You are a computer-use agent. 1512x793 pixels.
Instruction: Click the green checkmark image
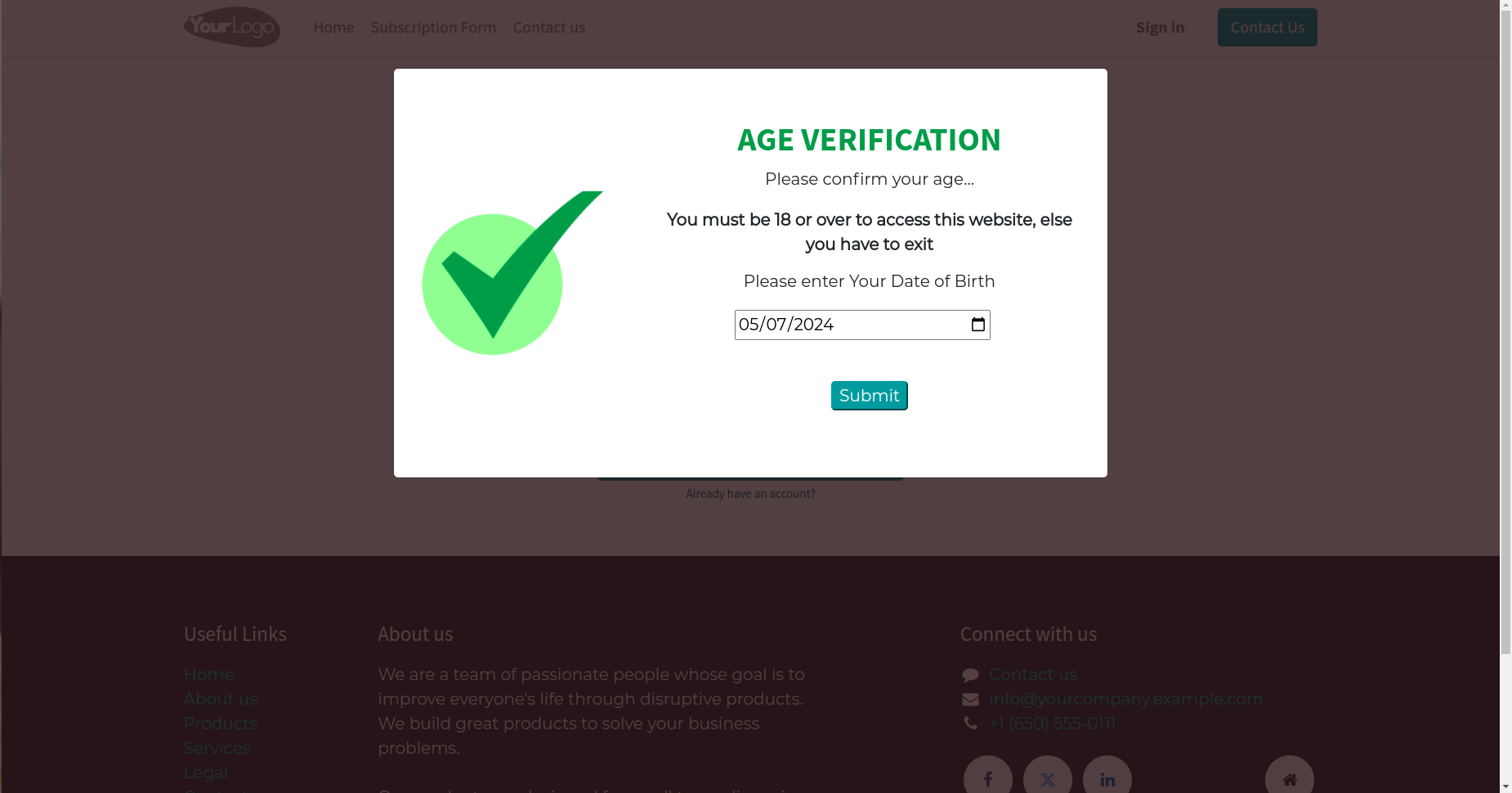512,272
